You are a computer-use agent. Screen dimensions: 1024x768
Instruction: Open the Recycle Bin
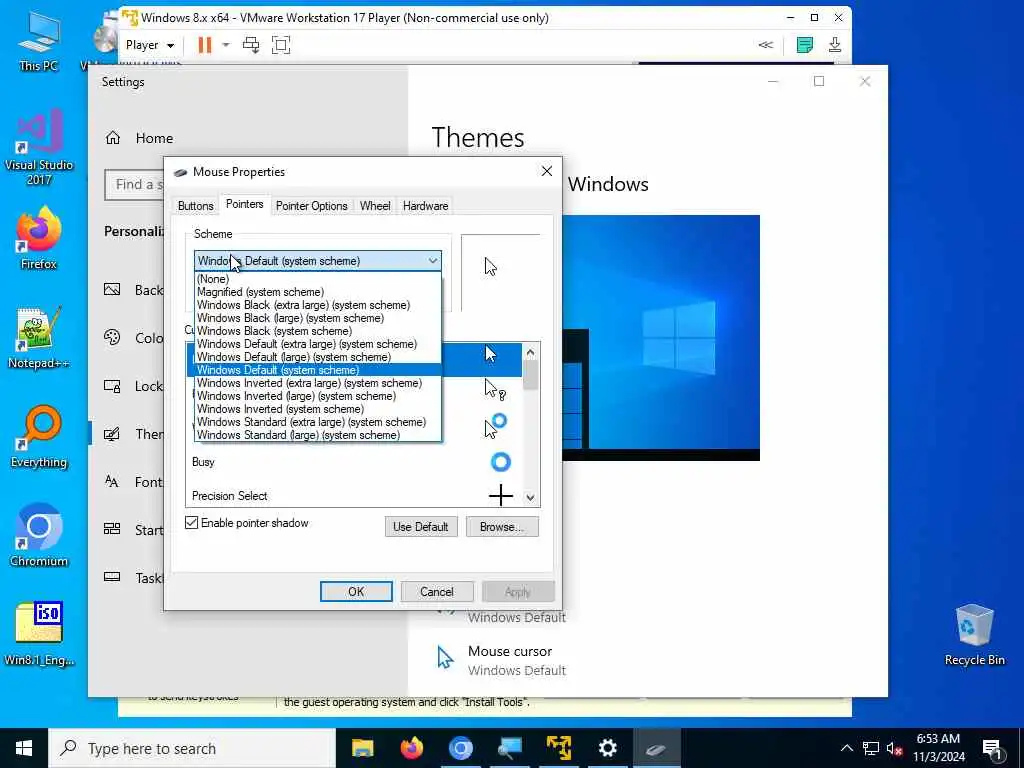coord(974,635)
